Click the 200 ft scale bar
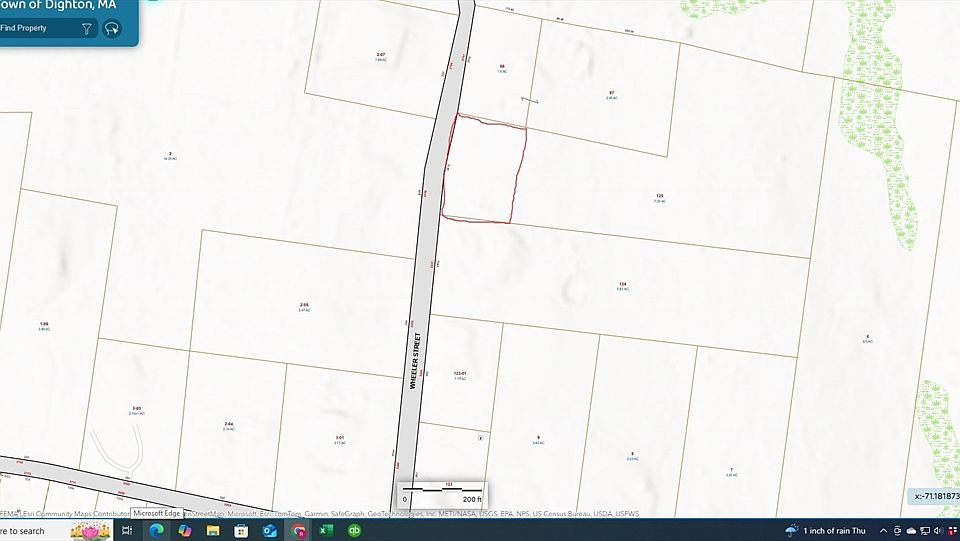 (x=443, y=495)
